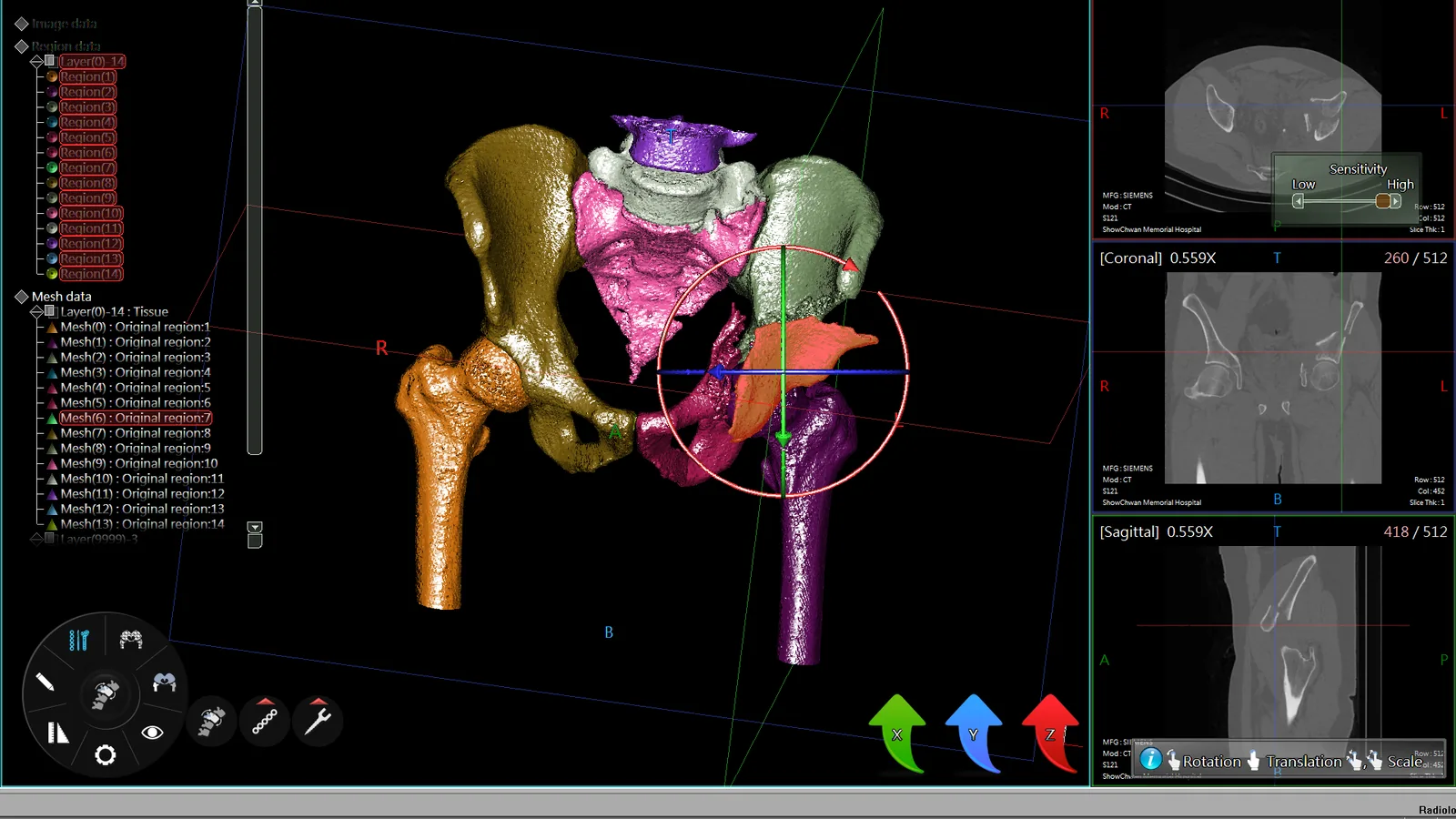This screenshot has width=1456, height=819.
Task: Expand the Layer(9999)-3 node
Action: [36, 539]
